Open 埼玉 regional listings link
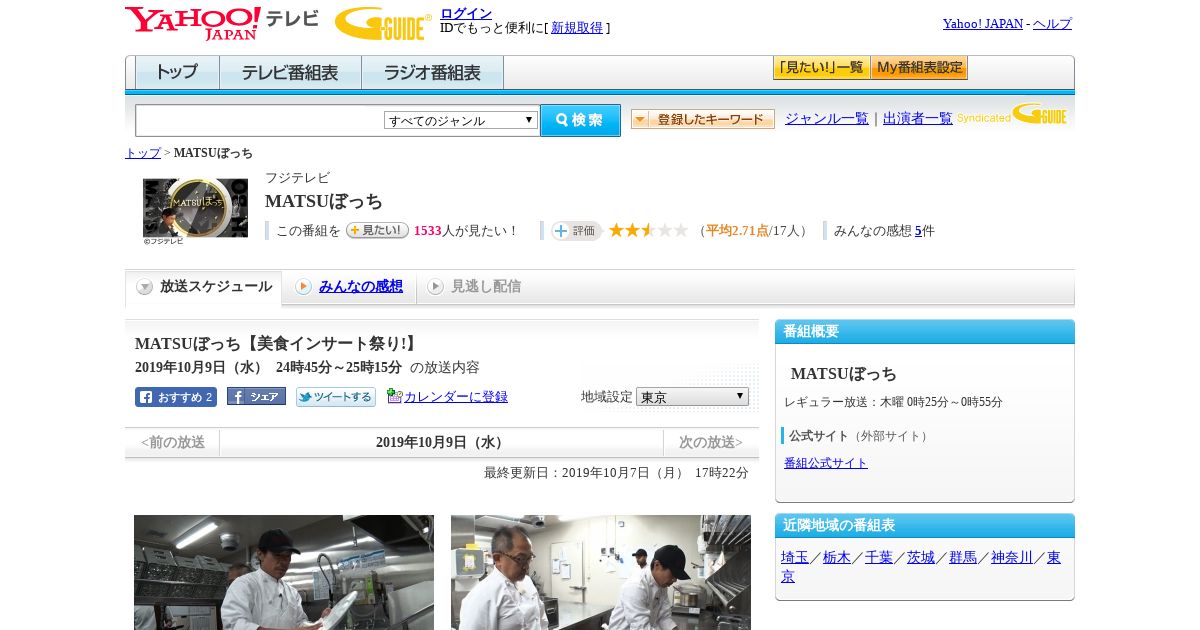Viewport: 1200px width, 630px height. tap(795, 558)
